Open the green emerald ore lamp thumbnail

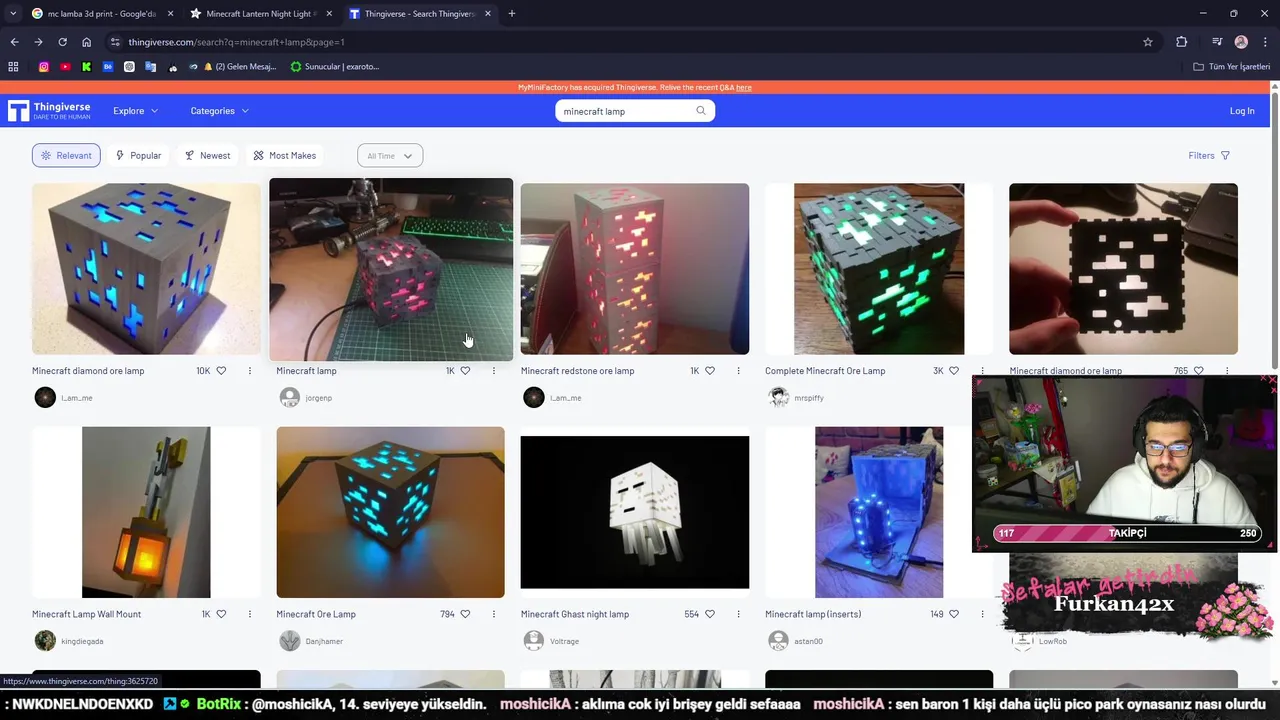click(x=879, y=269)
